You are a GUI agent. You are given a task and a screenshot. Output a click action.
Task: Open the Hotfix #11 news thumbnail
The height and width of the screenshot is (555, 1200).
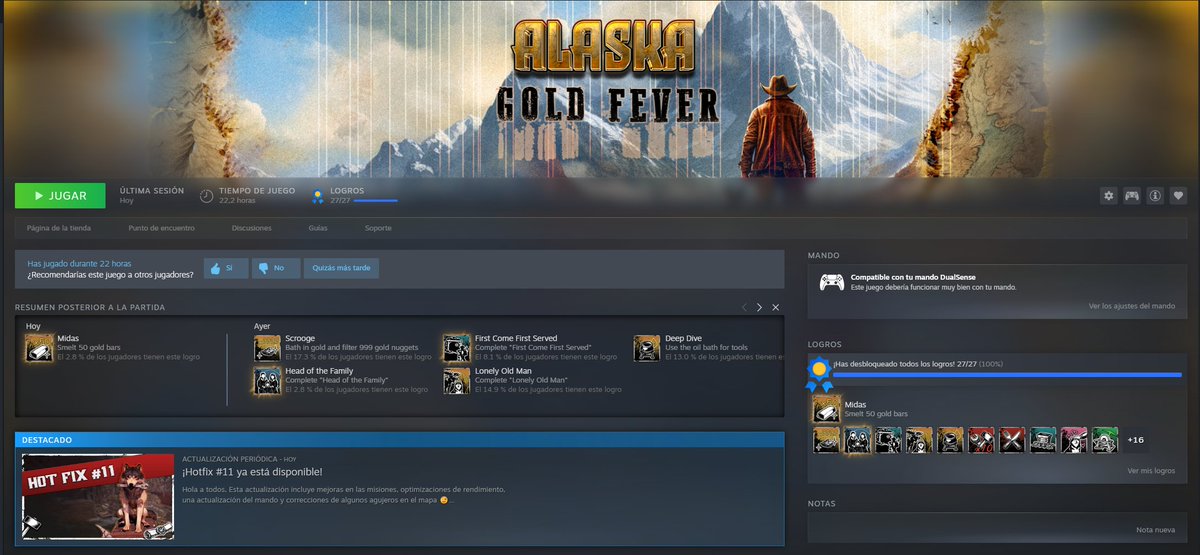98,496
